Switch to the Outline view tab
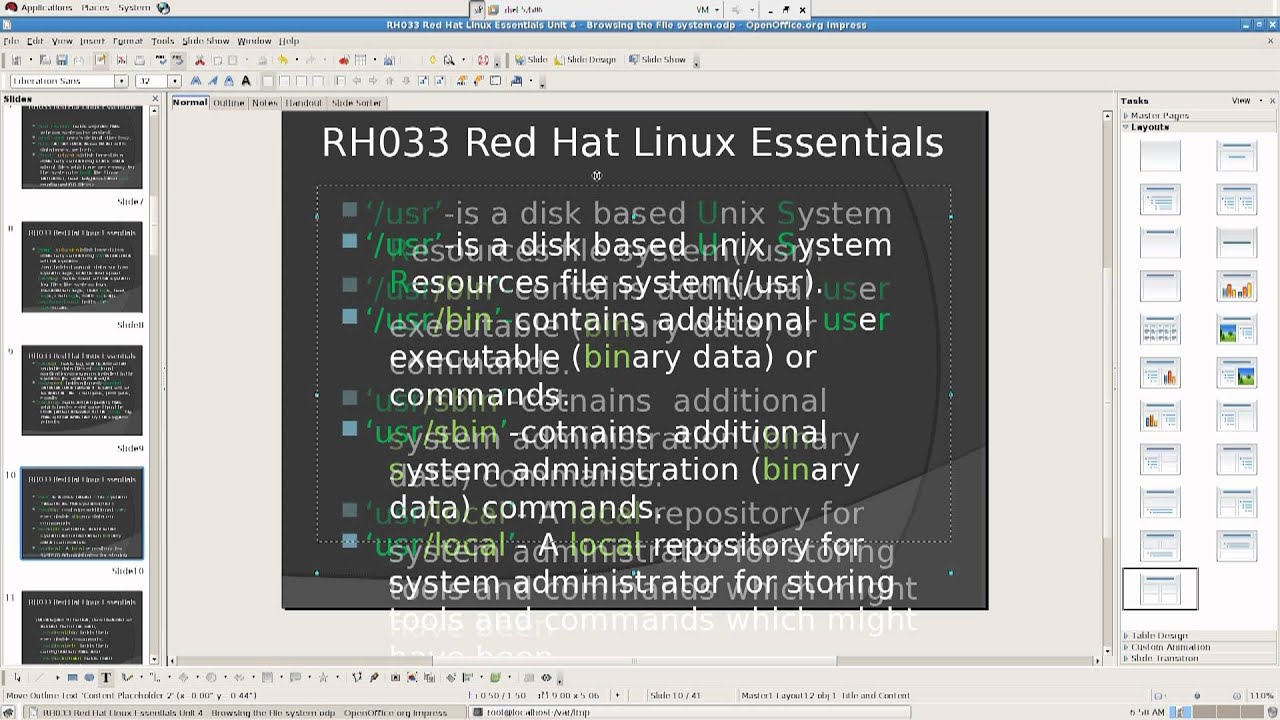Screen dimensions: 1280x720 (228, 103)
